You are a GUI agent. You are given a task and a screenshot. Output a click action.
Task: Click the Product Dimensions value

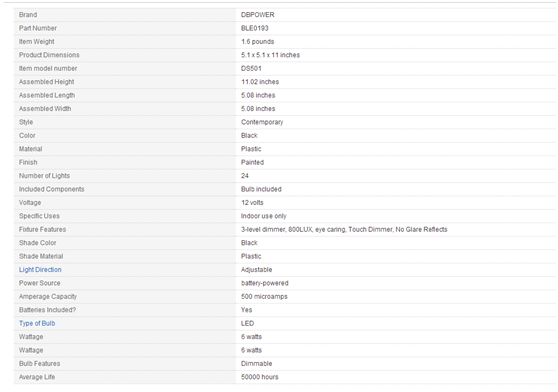270,55
